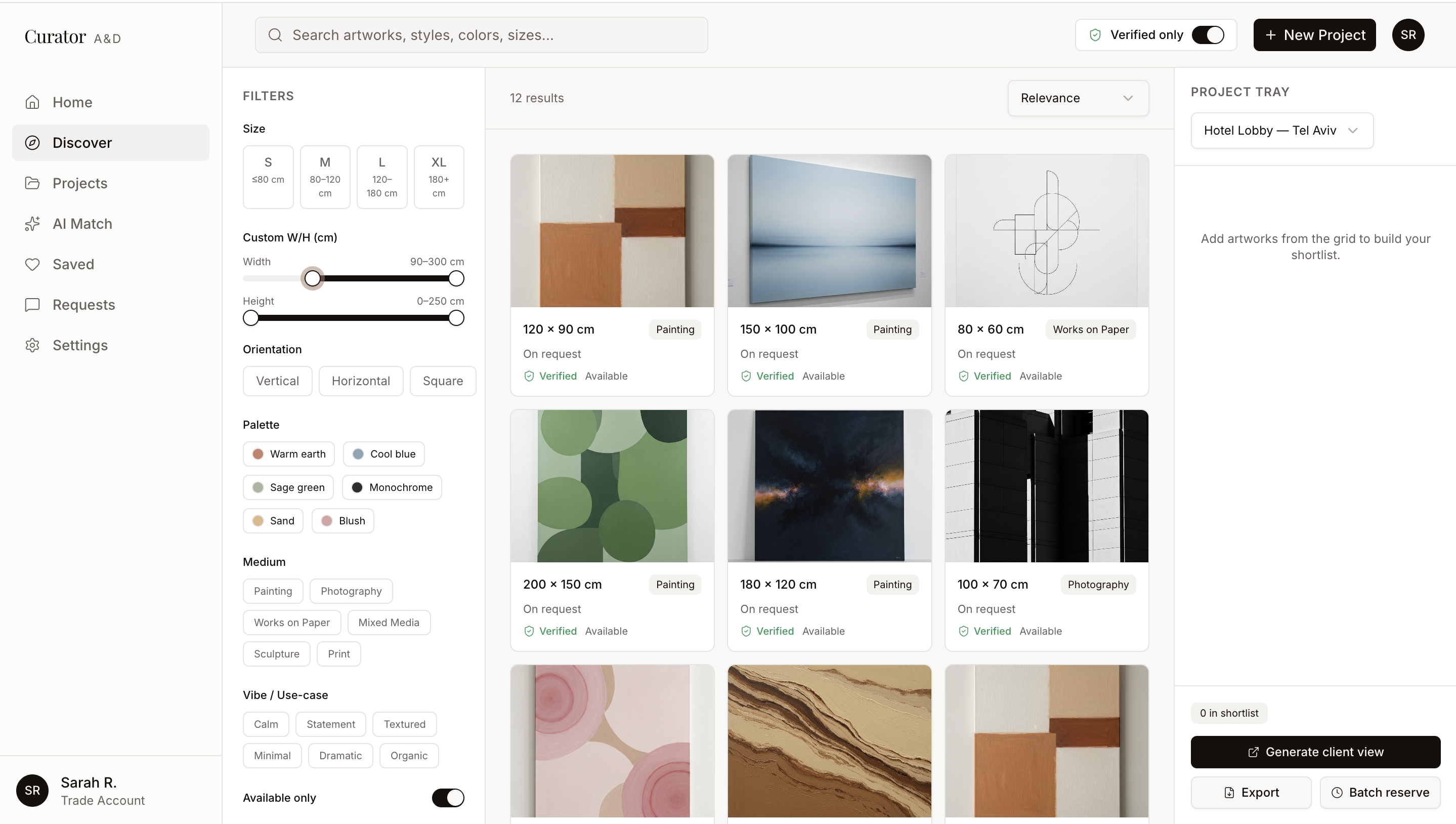Filter by the Dramatic vibe
Viewport: 1456px width, 824px height.
[340, 756]
